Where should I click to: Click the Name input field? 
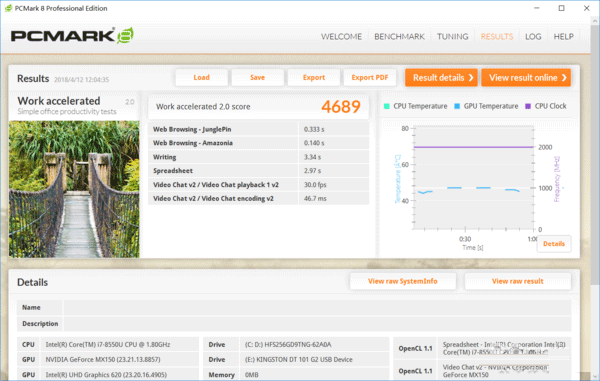[317, 308]
